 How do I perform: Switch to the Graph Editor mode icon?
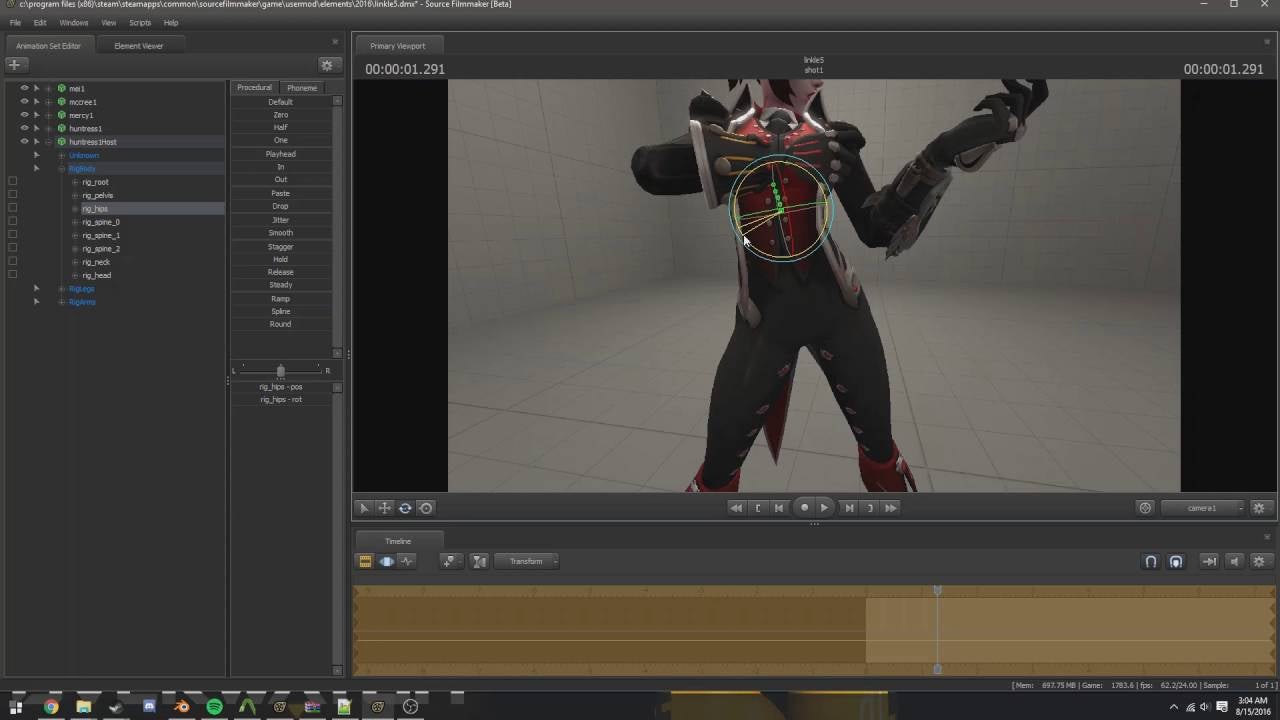[407, 561]
